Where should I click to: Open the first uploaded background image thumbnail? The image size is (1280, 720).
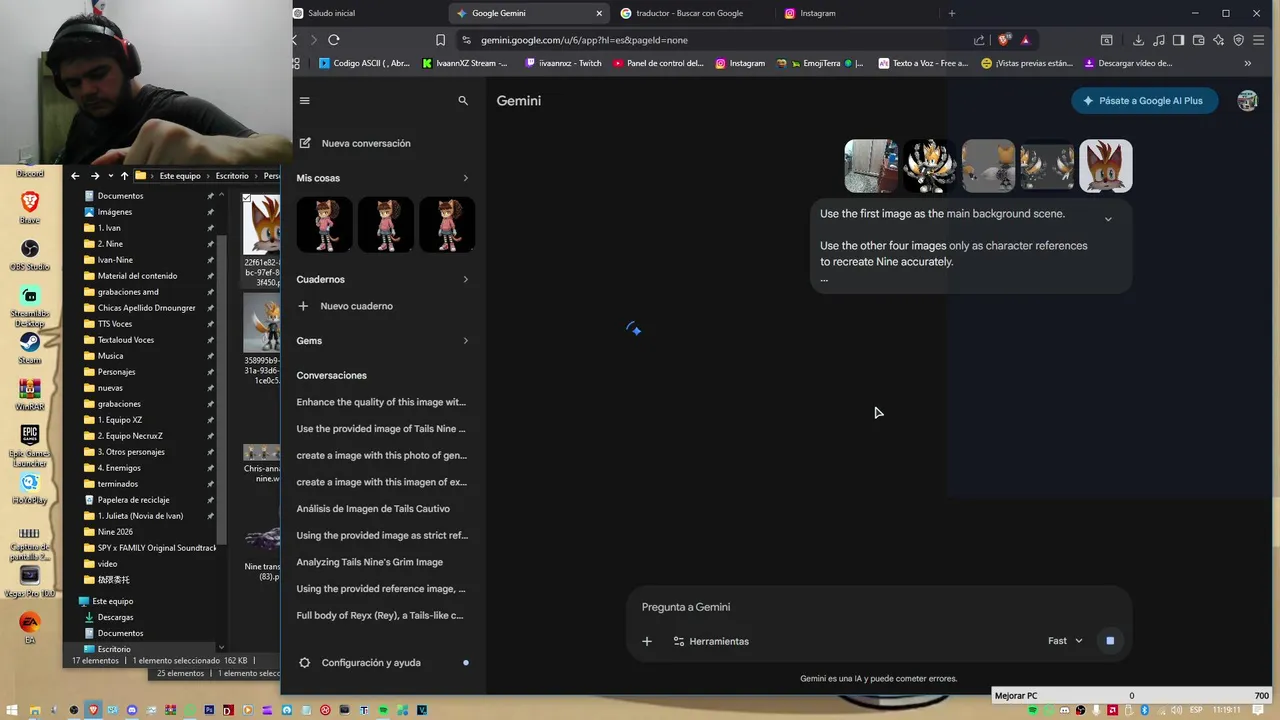point(871,166)
